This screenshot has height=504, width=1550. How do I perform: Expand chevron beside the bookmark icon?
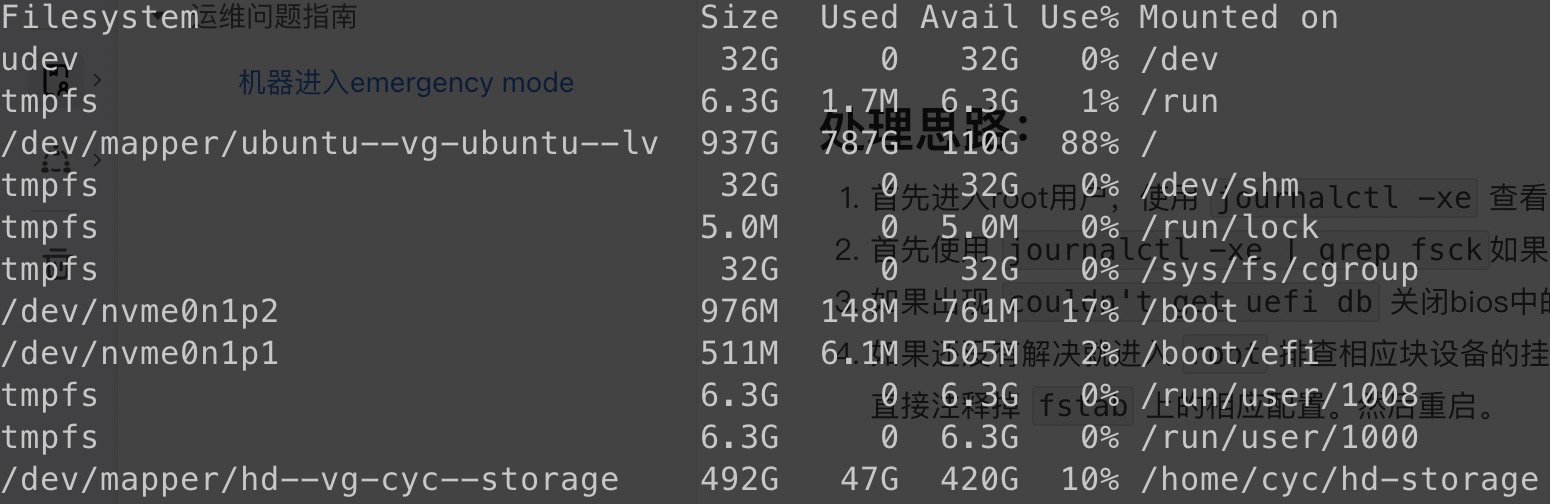click(x=97, y=78)
